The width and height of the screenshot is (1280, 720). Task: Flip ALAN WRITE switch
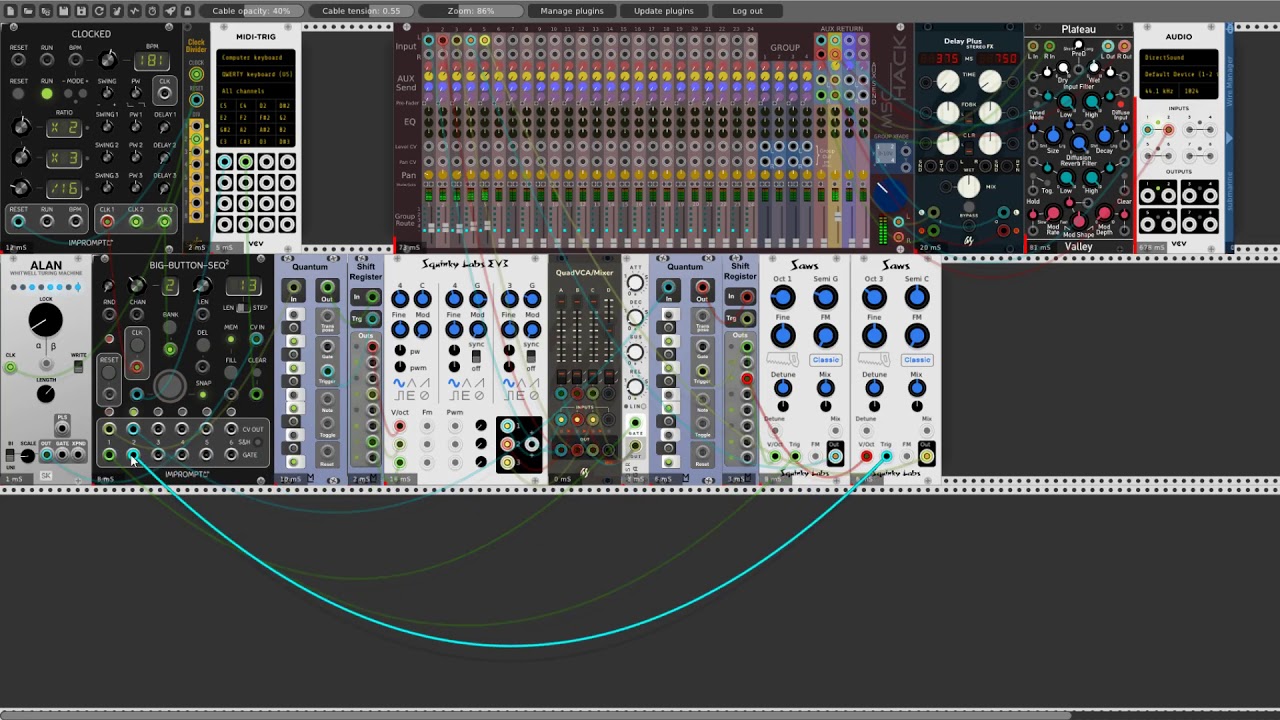78,367
